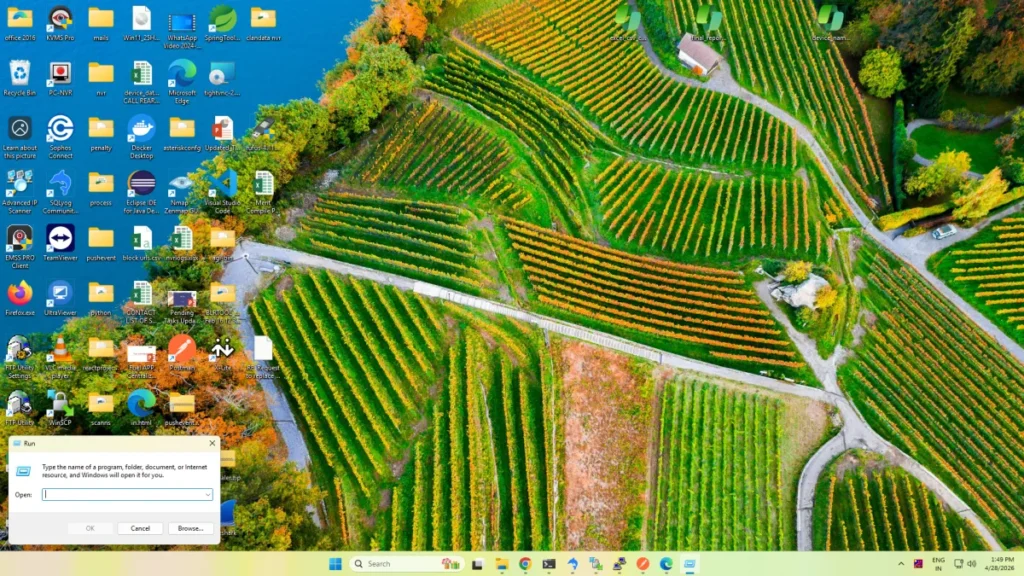
Task: Show hidden icons in system tray
Action: click(900, 564)
